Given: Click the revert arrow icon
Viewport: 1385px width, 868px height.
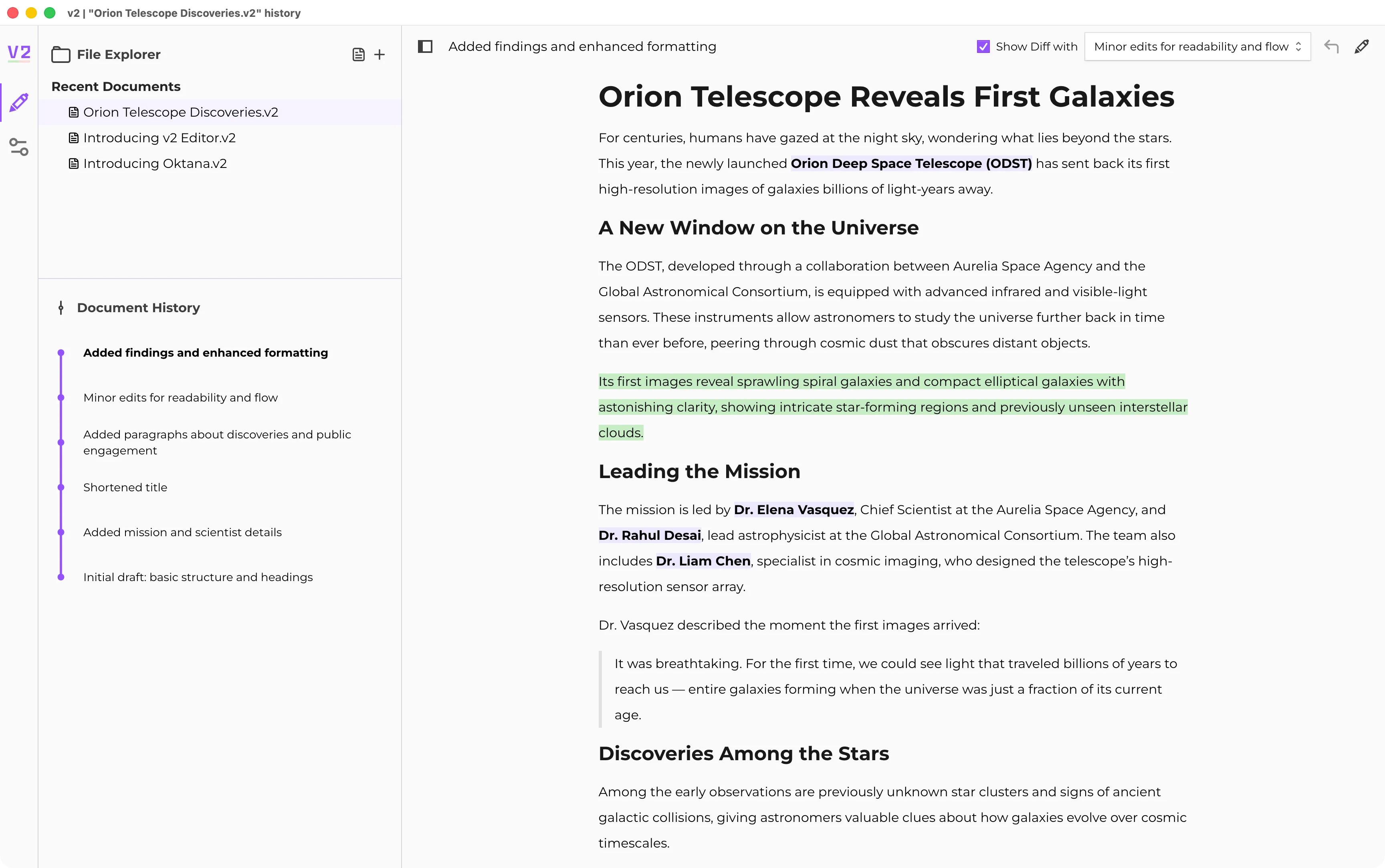Looking at the screenshot, I should pyautogui.click(x=1331, y=46).
